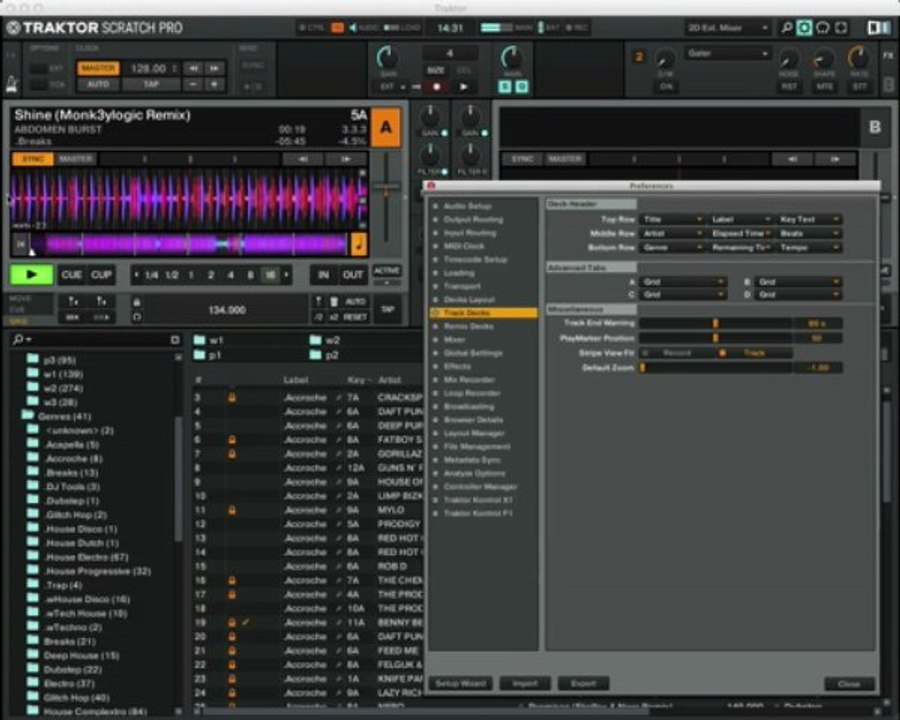
Task: Click the Export button in Preferences
Action: click(x=584, y=683)
